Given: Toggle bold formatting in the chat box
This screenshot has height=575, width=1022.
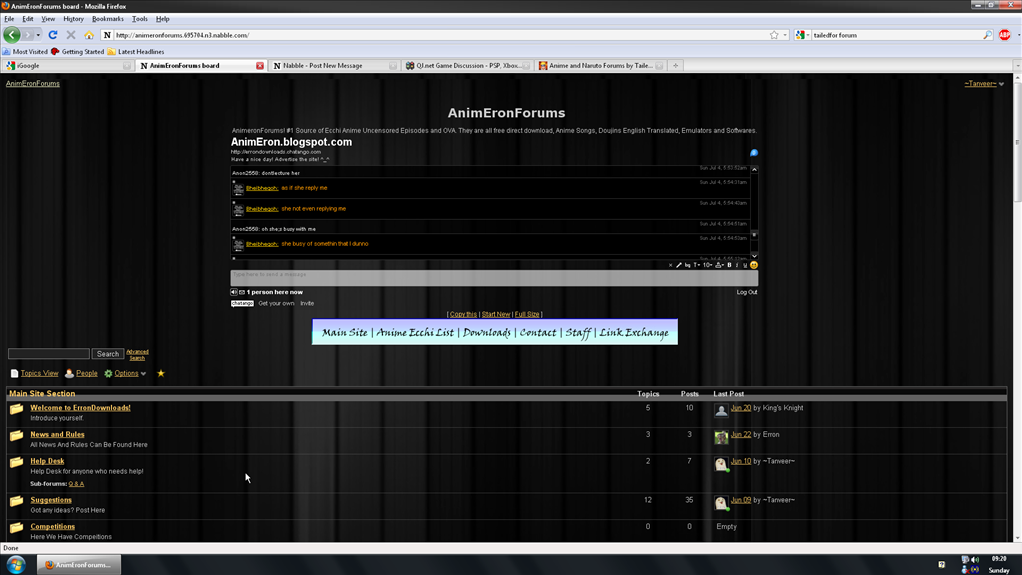Looking at the screenshot, I should 729,265.
